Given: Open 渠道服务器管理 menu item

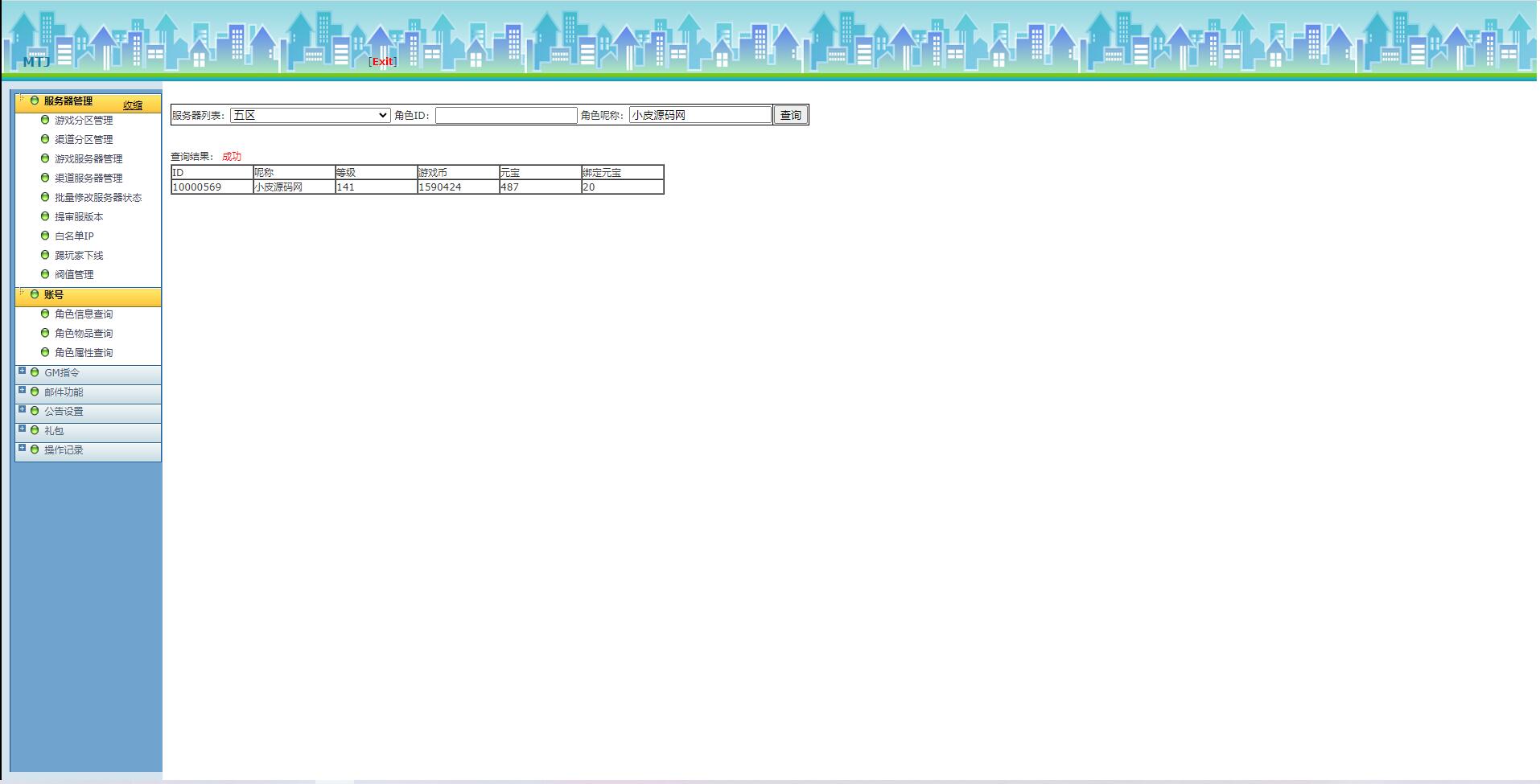Looking at the screenshot, I should (89, 179).
